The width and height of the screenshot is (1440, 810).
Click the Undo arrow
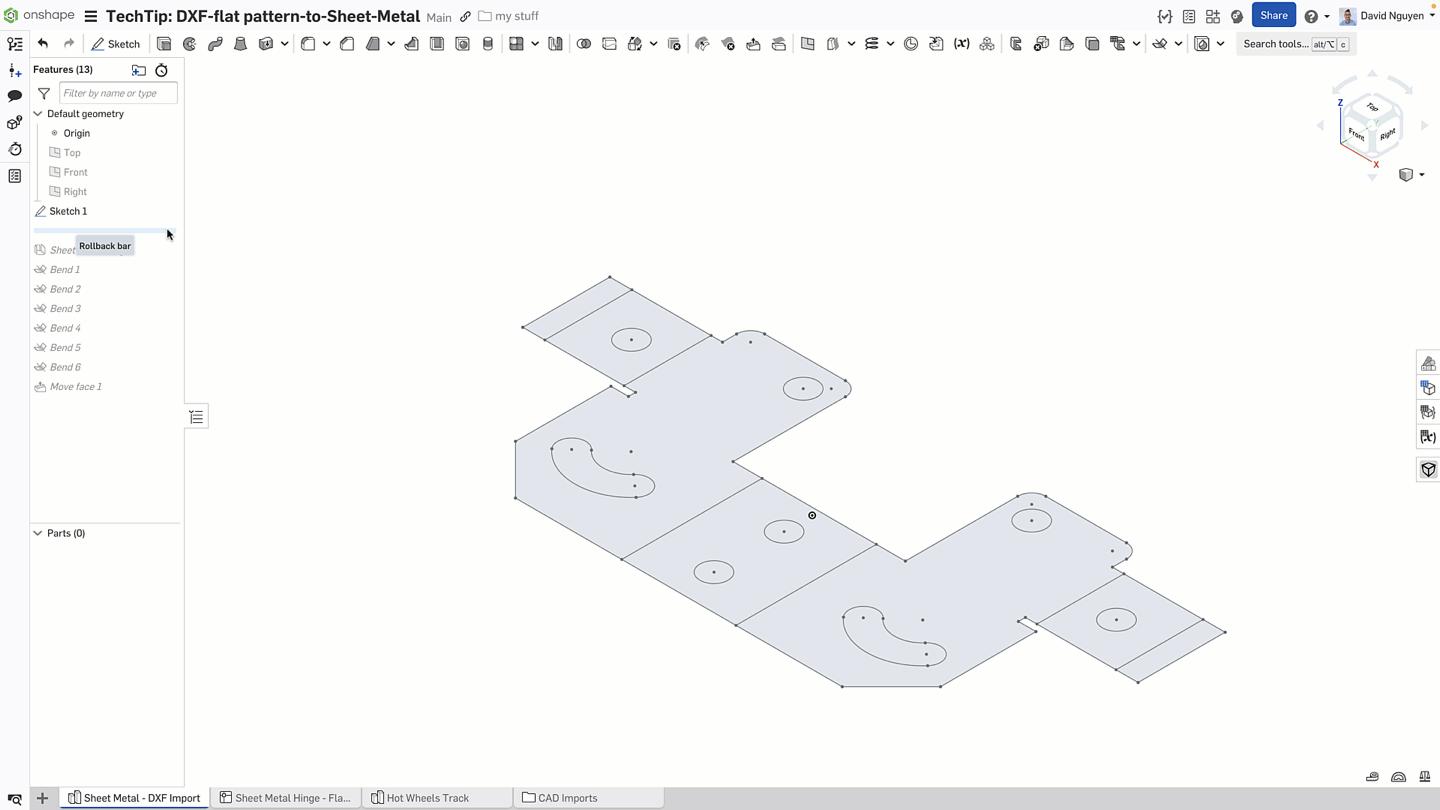43,44
